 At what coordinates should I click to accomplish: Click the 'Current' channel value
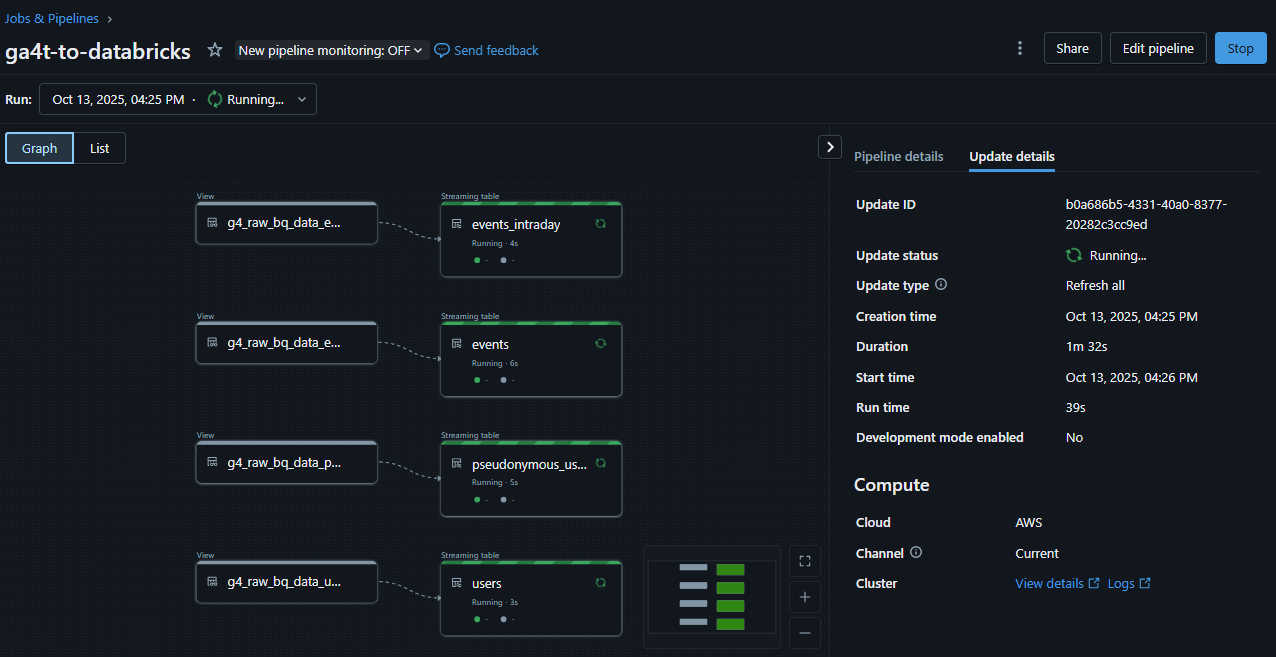1037,553
